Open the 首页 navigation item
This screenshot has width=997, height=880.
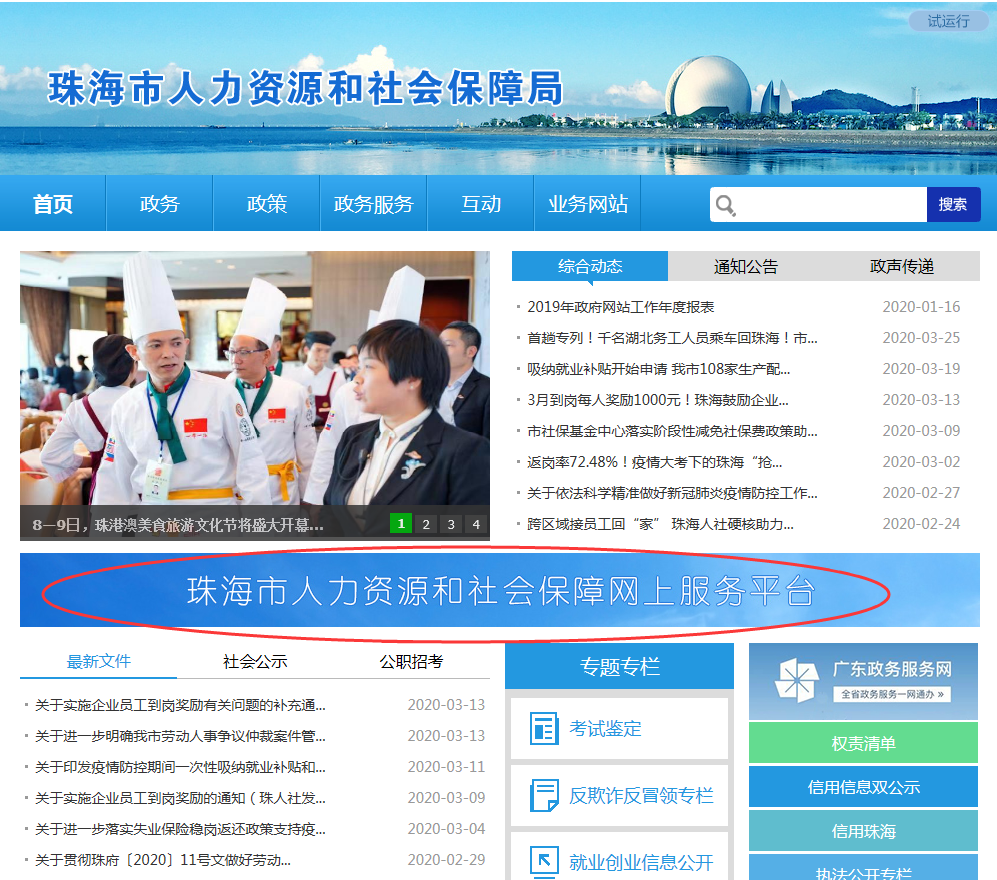(x=53, y=203)
